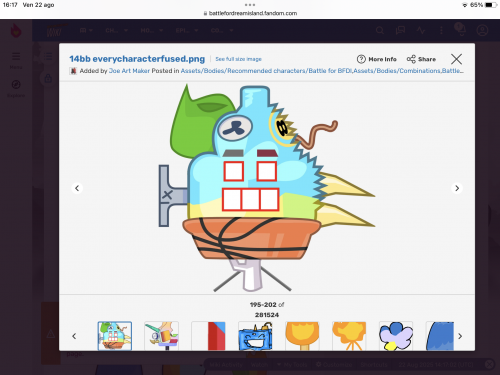Close the image lightbox with X
The height and width of the screenshot is (375, 500).
click(456, 59)
